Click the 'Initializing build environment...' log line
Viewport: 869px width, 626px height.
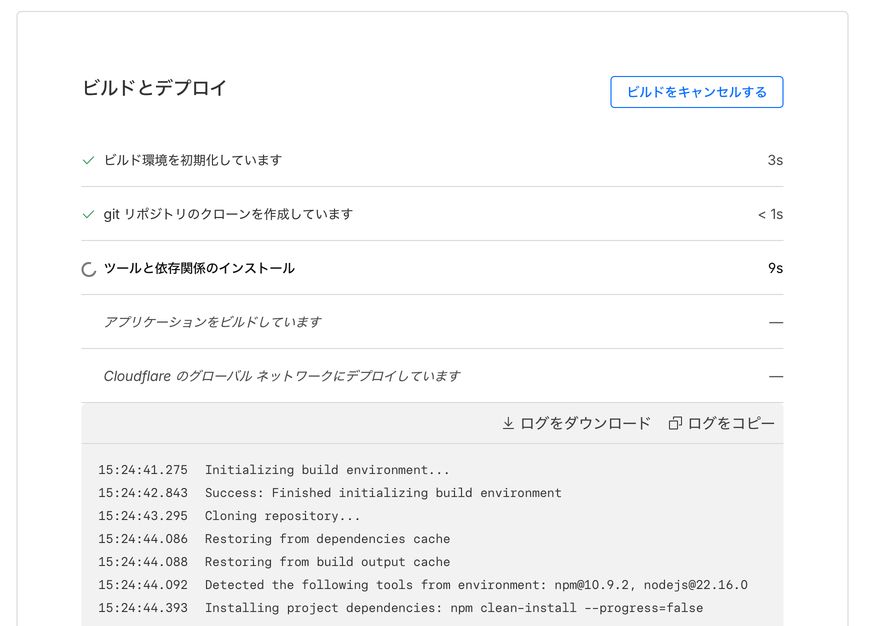[327, 470]
